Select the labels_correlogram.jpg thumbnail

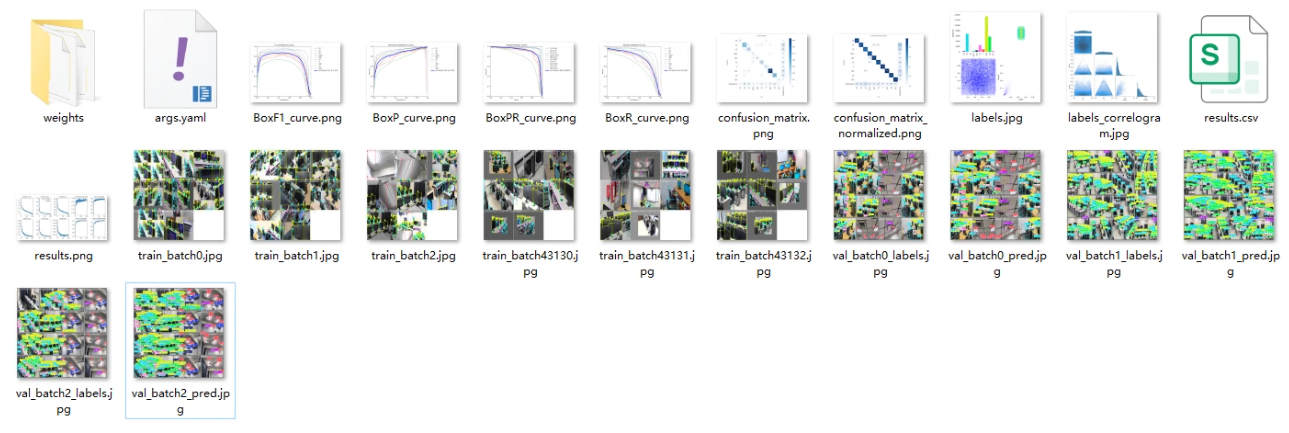coord(1113,58)
